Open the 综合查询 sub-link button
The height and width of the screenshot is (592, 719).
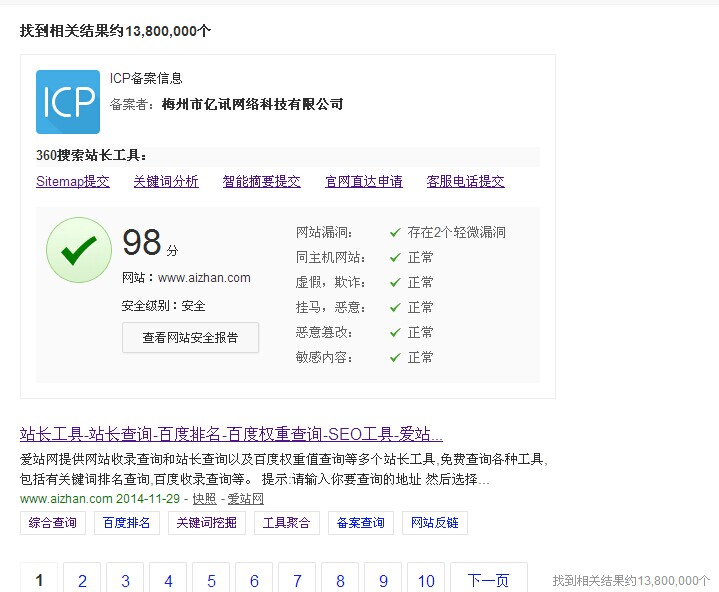pyautogui.click(x=53, y=523)
